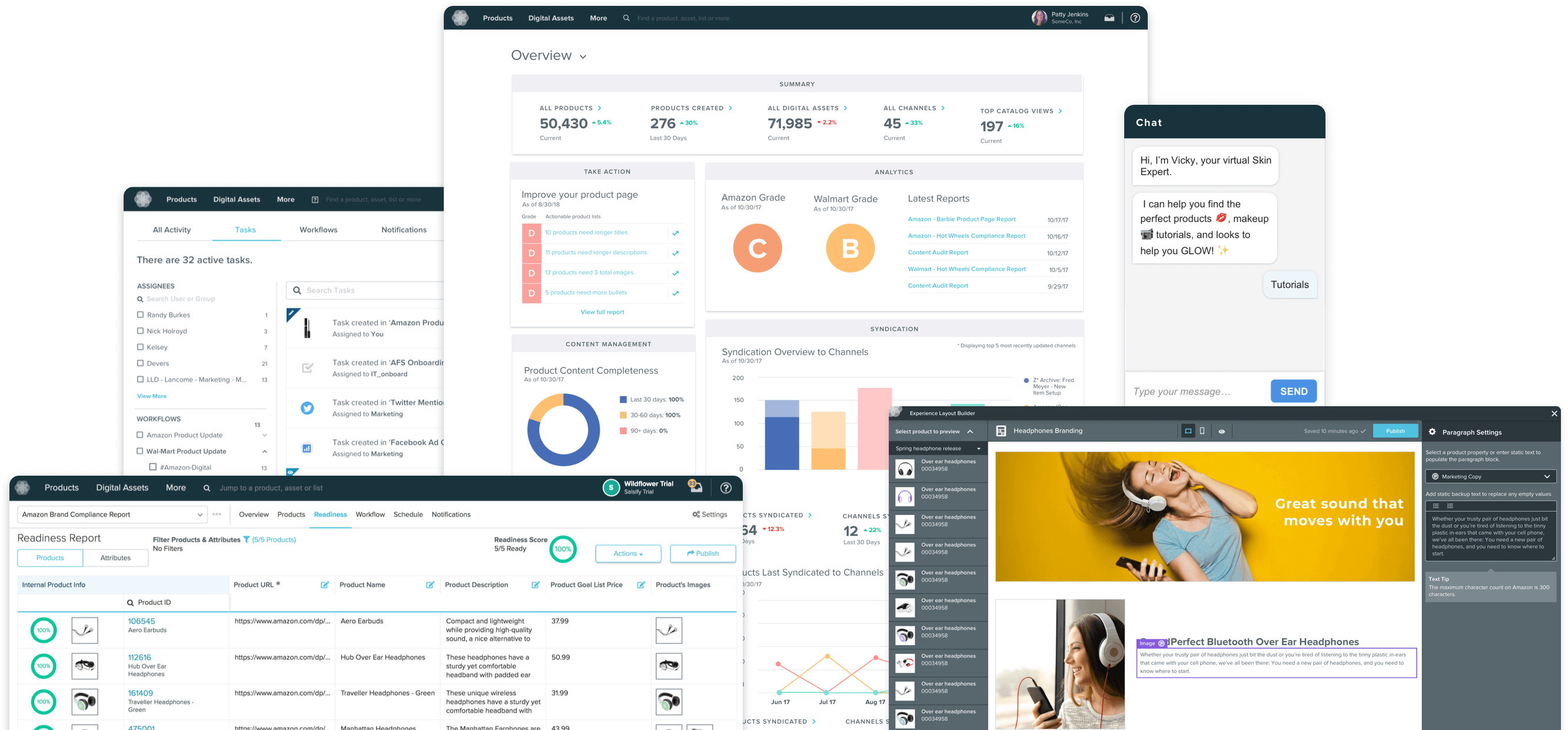Select the Tasks tab in activity panel

[244, 229]
